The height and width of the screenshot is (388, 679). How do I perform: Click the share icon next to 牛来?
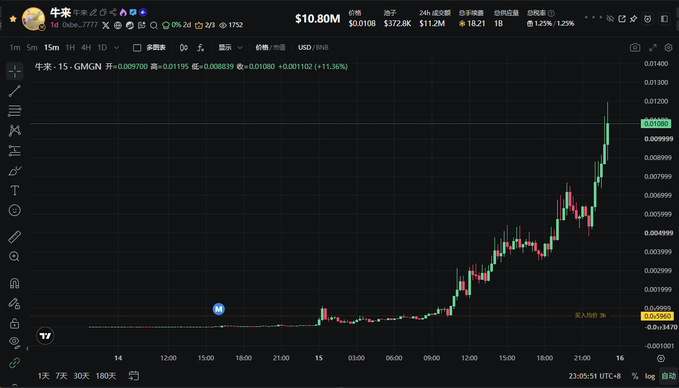point(113,13)
